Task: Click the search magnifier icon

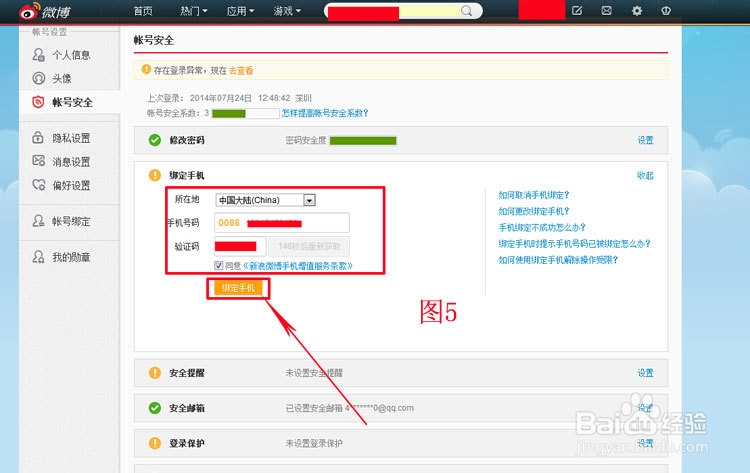Action: pos(466,11)
